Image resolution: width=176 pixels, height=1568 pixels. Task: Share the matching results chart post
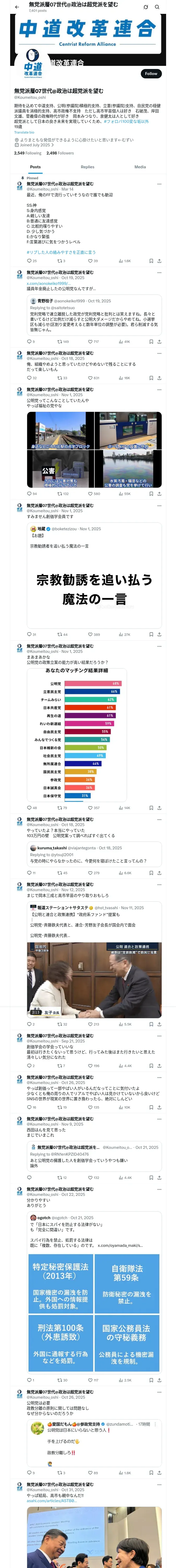[x=159, y=808]
